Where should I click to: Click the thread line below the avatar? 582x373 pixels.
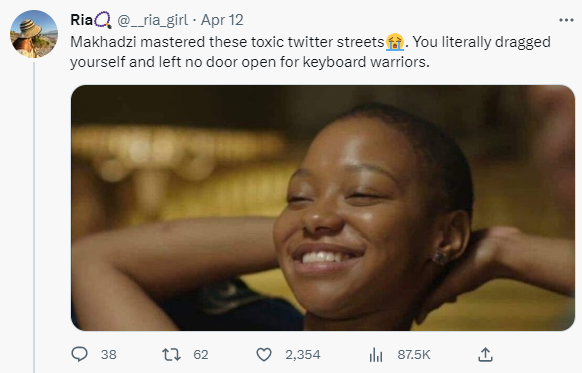[x=34, y=217]
